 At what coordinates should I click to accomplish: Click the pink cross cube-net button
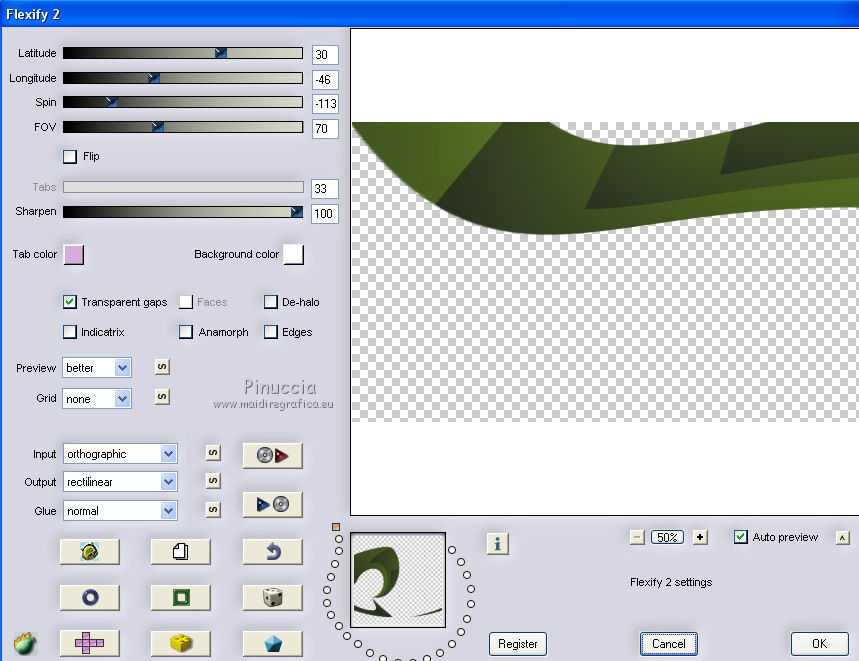[x=89, y=643]
